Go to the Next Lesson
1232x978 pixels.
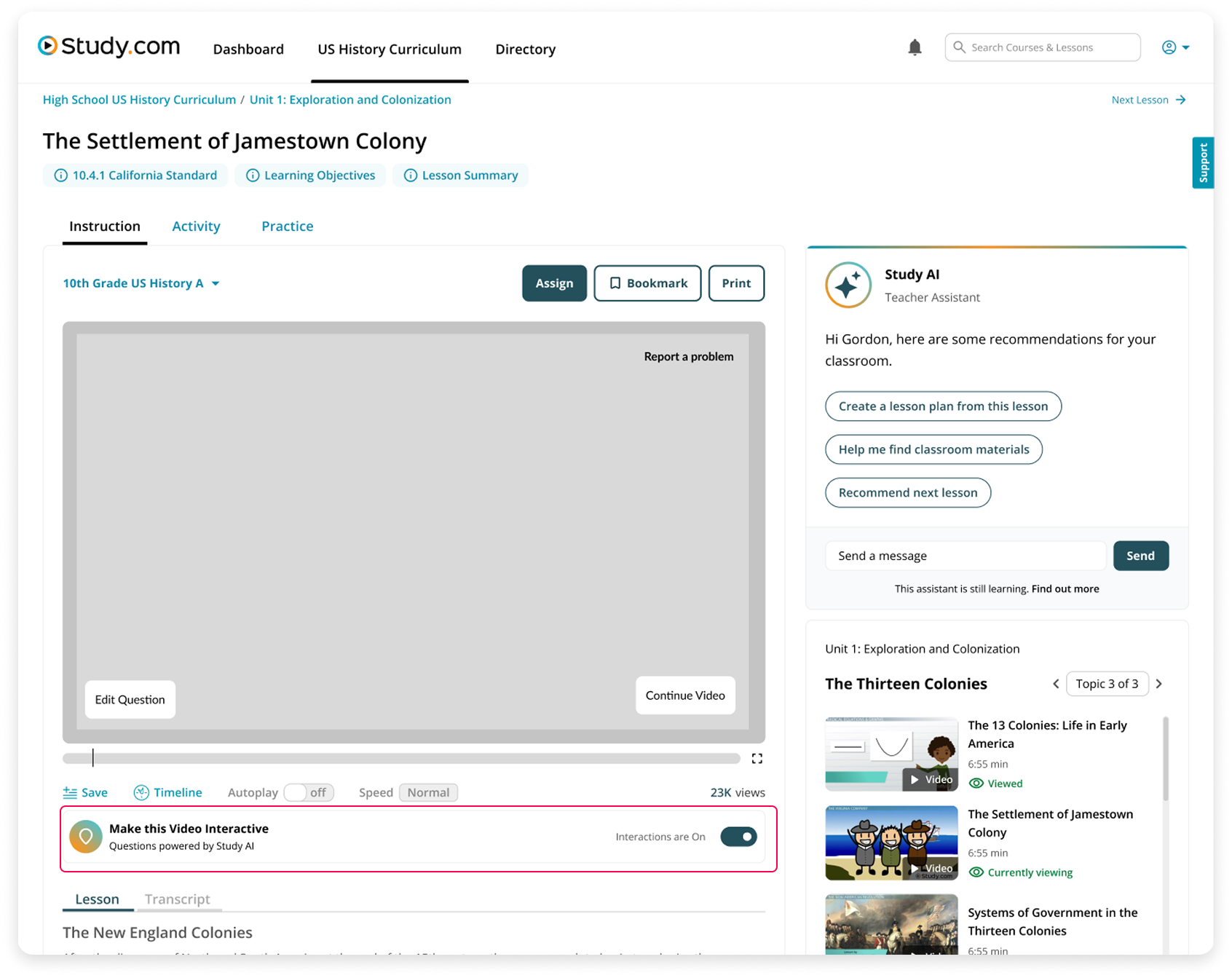1148,100
